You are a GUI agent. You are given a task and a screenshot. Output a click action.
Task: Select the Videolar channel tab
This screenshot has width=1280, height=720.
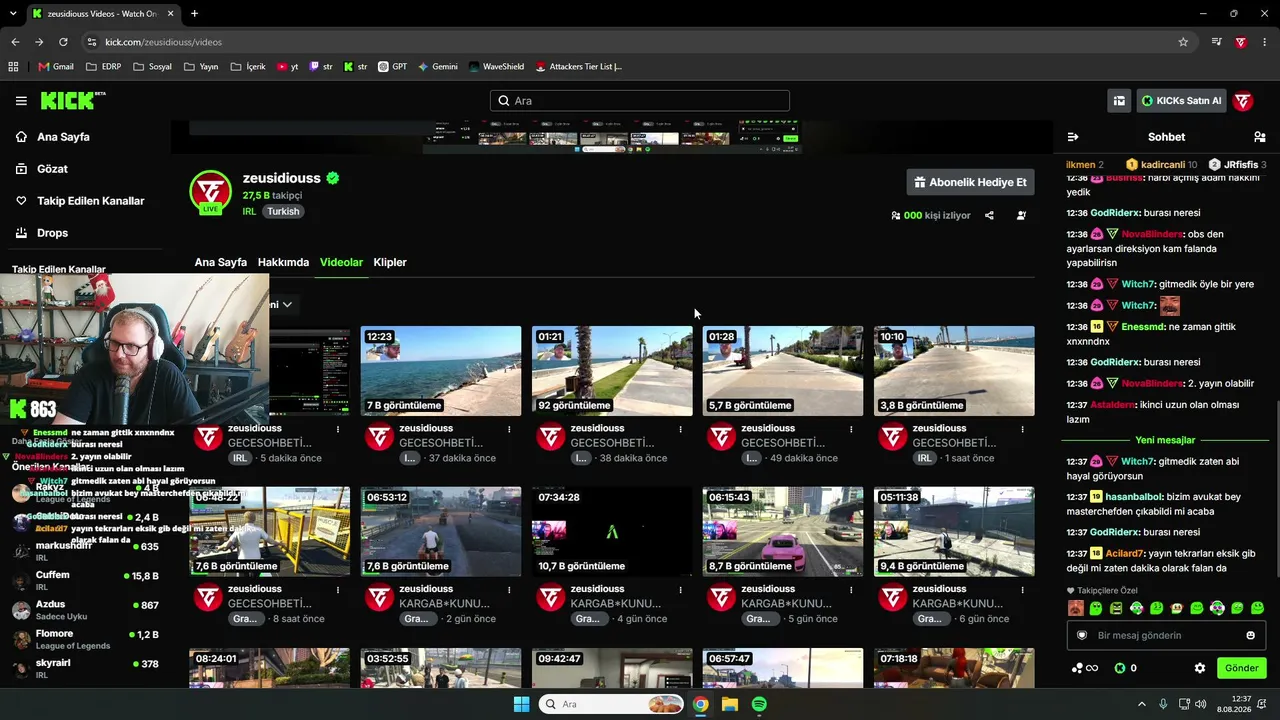point(341,262)
